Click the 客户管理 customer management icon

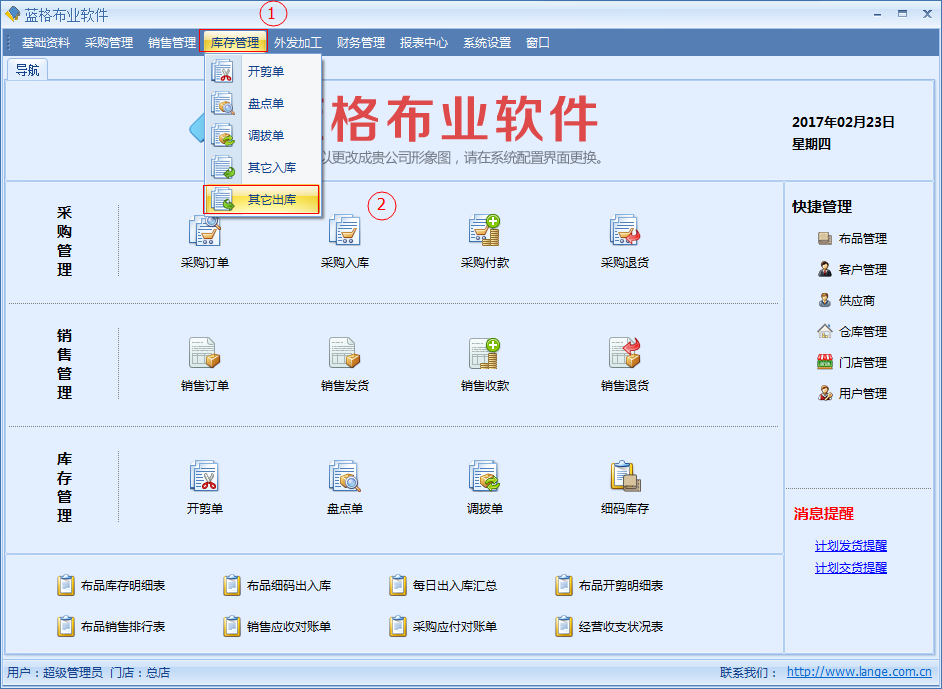825,269
